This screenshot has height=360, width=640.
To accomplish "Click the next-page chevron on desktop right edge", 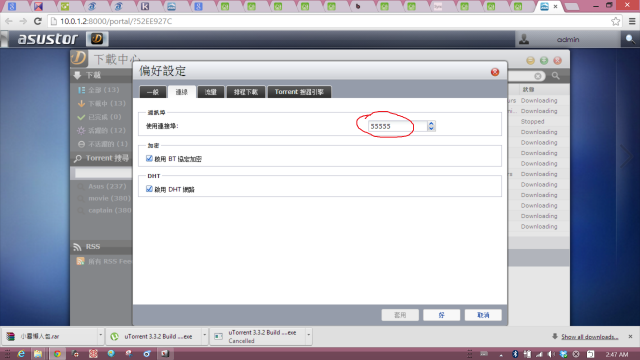I will pyautogui.click(x=626, y=156).
